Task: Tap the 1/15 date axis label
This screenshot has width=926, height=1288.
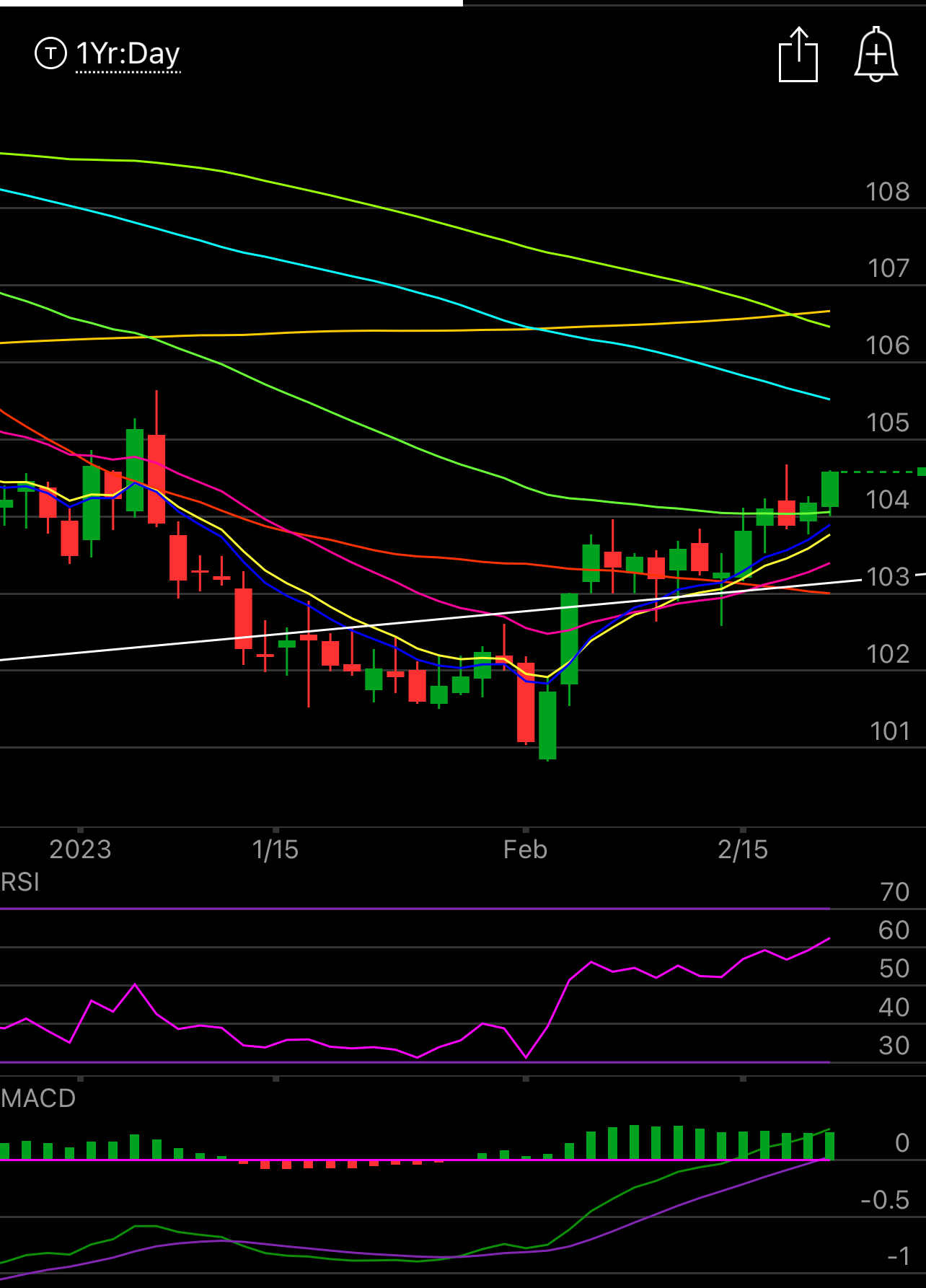Action: (x=275, y=850)
